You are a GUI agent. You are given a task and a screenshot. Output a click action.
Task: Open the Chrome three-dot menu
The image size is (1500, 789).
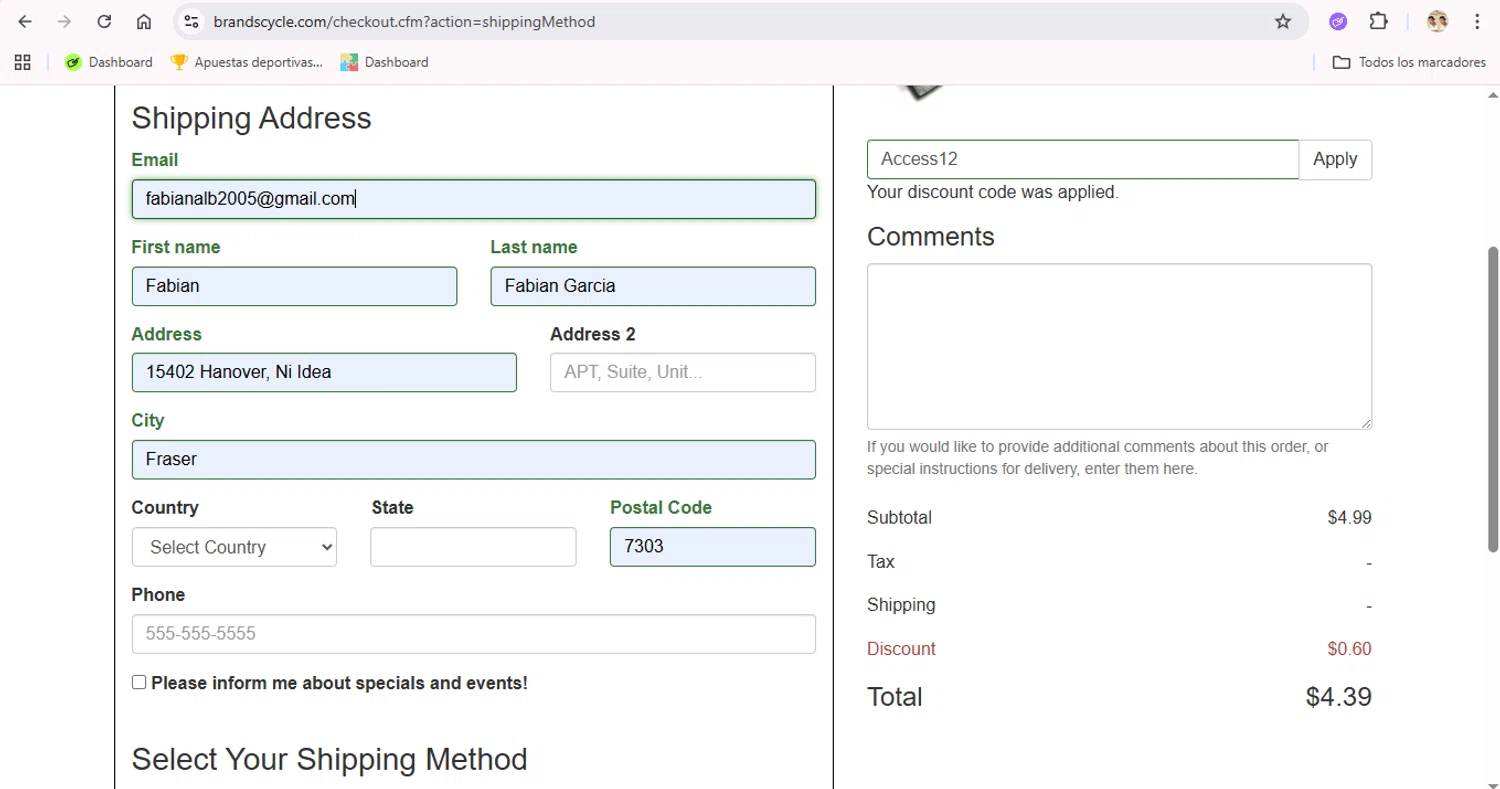tap(1477, 21)
